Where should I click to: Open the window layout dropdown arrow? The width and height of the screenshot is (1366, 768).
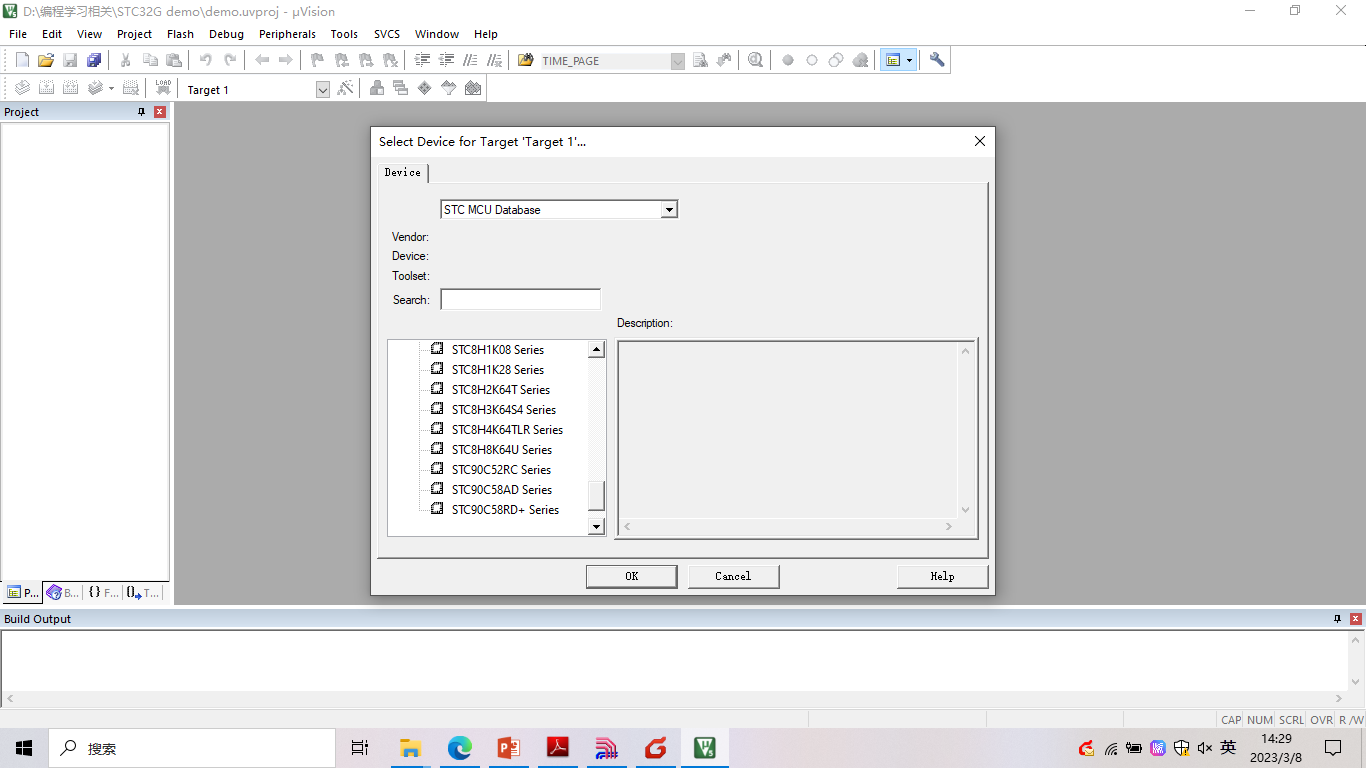click(x=909, y=60)
